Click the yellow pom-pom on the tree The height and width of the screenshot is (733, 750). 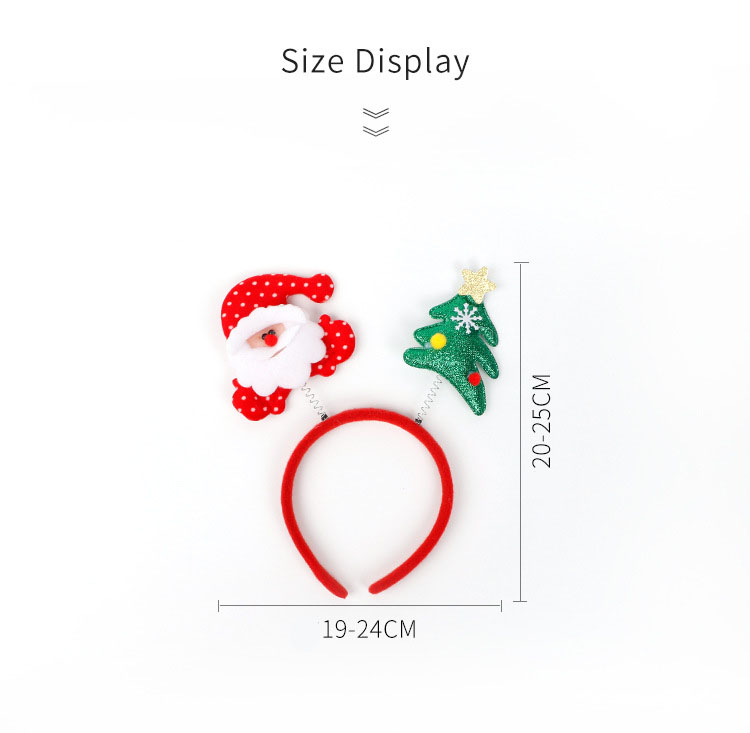438,341
